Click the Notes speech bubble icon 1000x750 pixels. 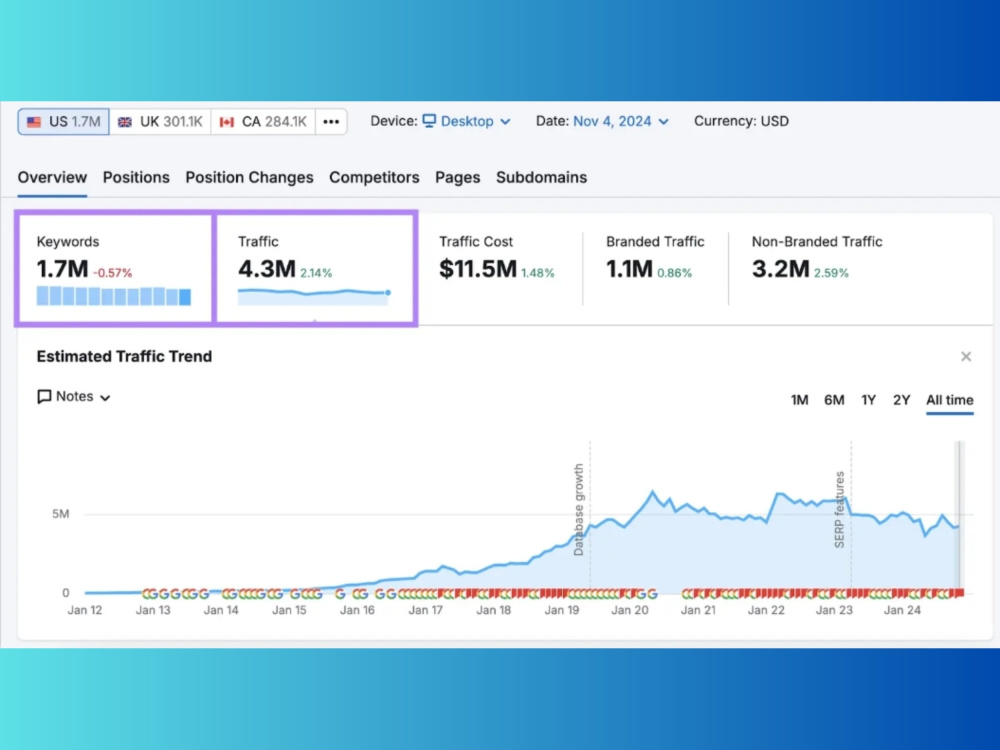(x=44, y=397)
